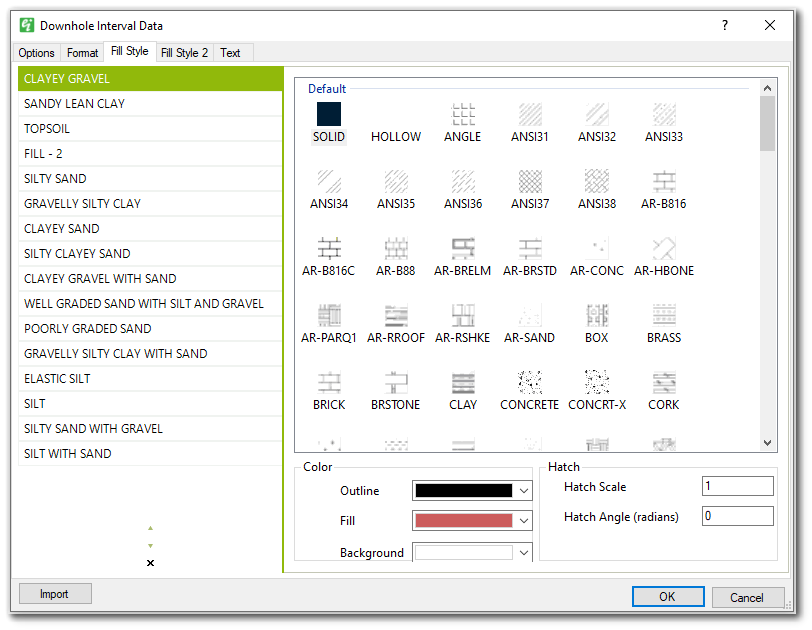Open the Background color dropdown

(522, 552)
